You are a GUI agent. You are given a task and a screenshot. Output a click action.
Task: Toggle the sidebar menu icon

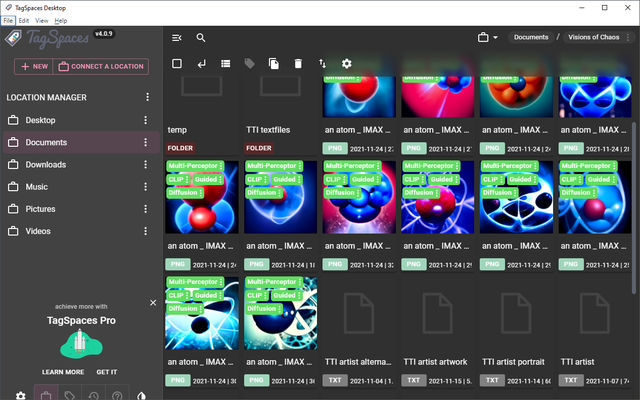177,38
